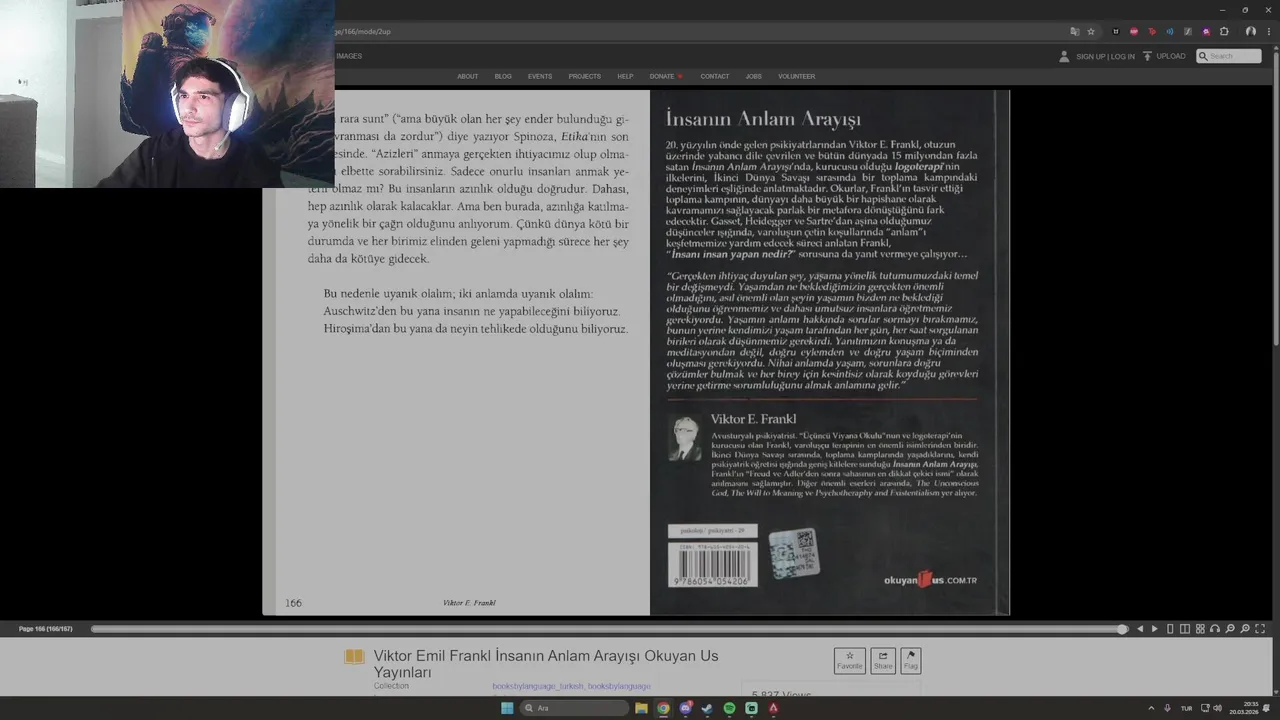Open the DONATE menu item
Viewport: 1280px width, 720px height.
click(665, 76)
